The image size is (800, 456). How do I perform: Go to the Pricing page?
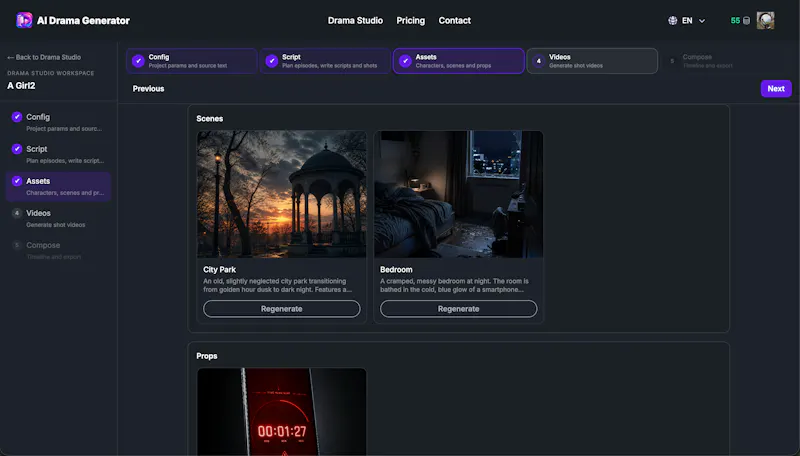pyautogui.click(x=411, y=20)
